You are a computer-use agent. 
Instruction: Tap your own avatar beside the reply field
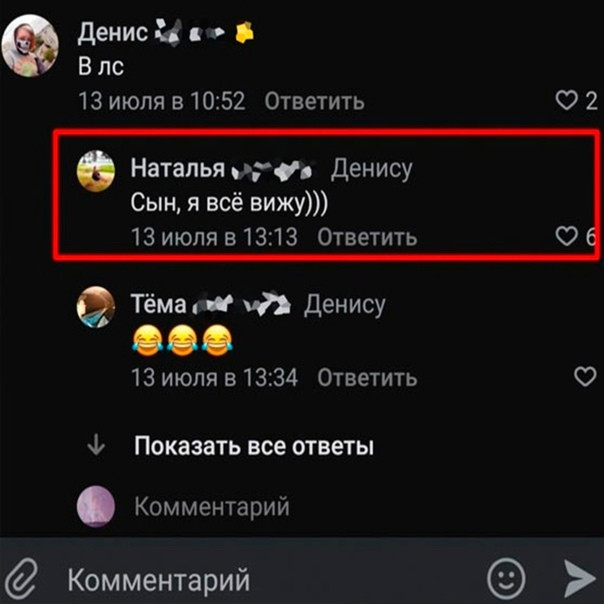tap(96, 506)
